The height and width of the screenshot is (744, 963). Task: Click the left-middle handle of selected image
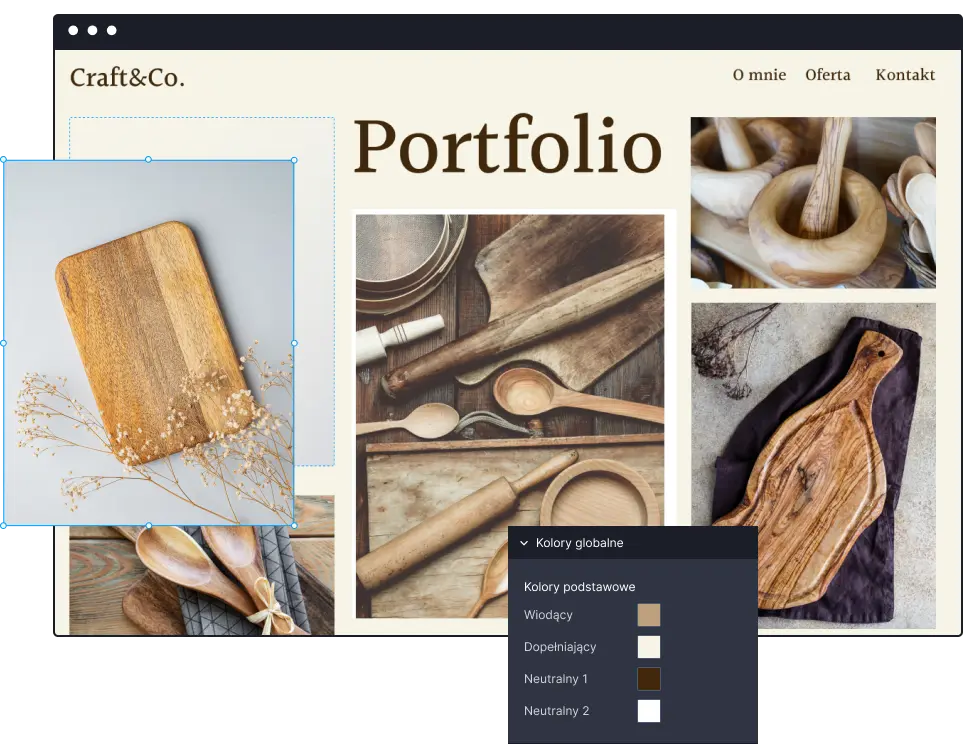(x=3, y=343)
